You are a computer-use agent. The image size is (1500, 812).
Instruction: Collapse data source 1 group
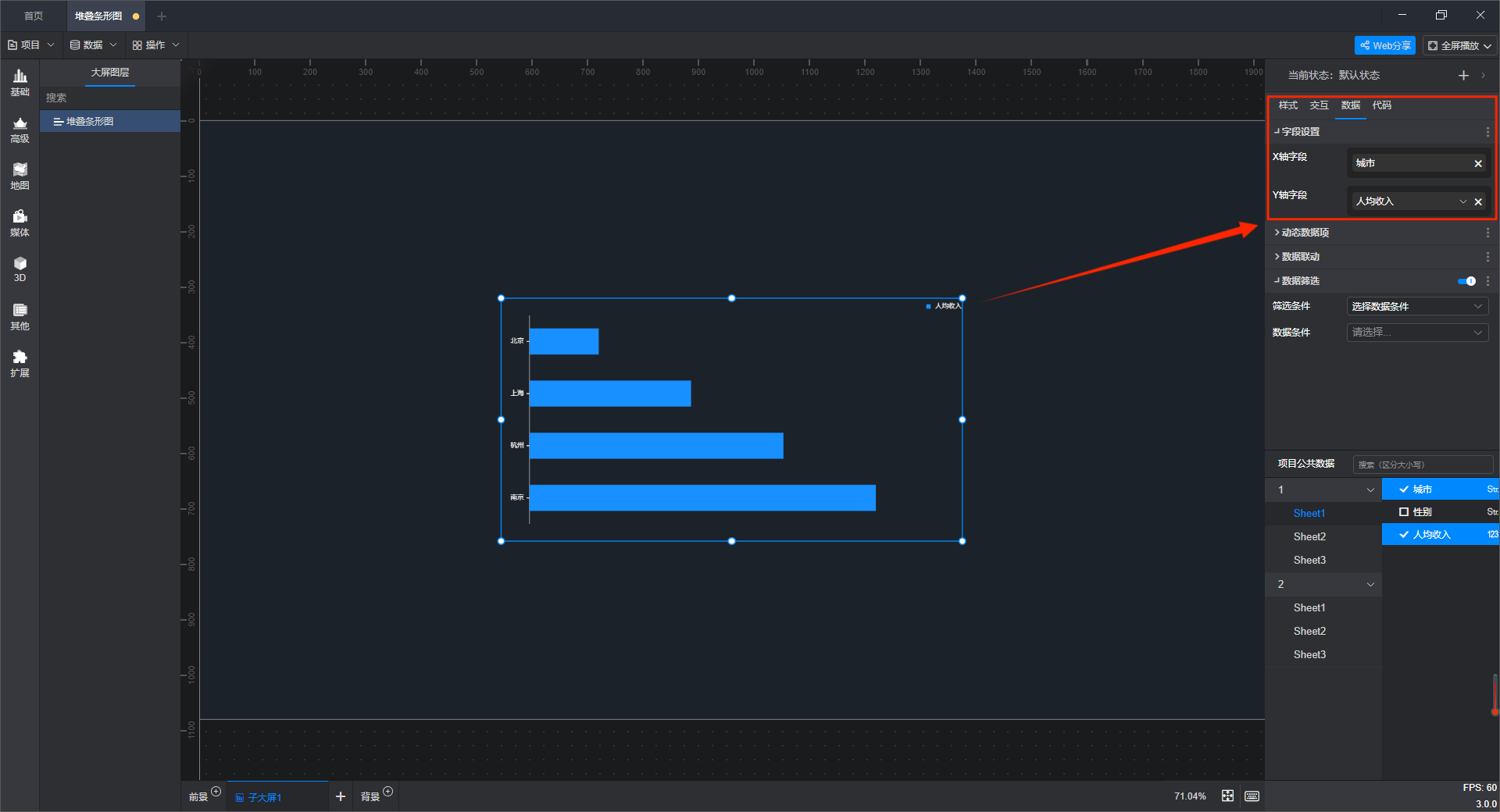[1370, 490]
